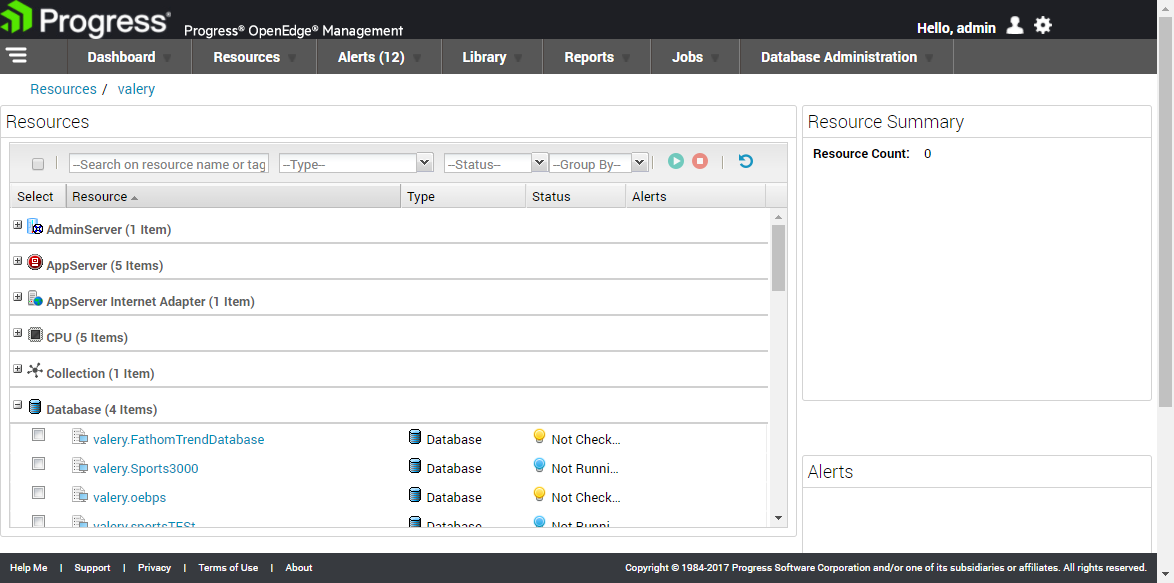Click the resource list scroll down arrow
Image resolution: width=1174 pixels, height=583 pixels.
point(778,518)
